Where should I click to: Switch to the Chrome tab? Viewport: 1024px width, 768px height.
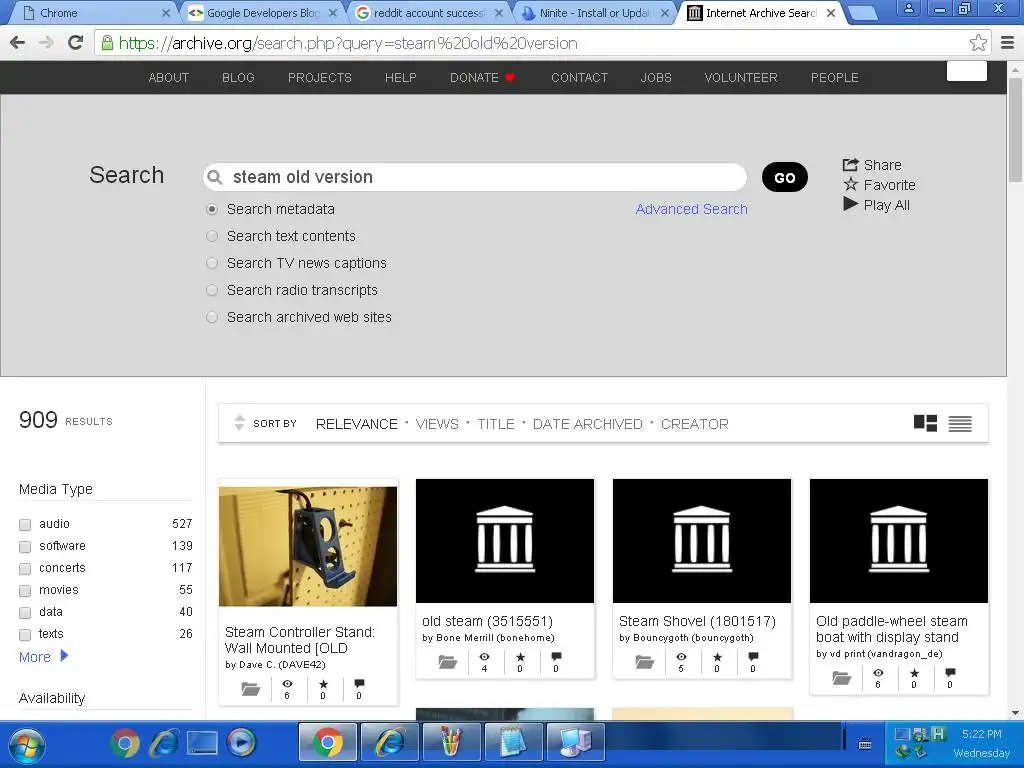pyautogui.click(x=95, y=12)
